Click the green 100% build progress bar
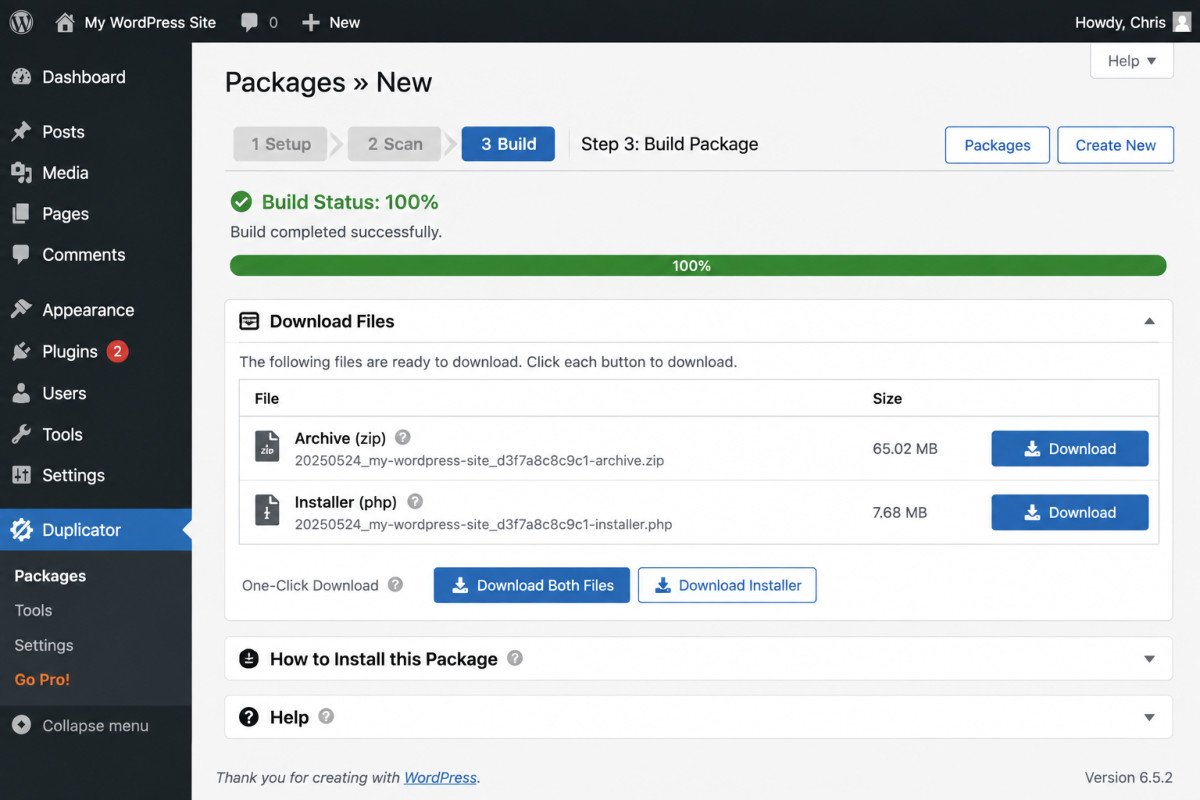This screenshot has height=800, width=1200. (x=698, y=266)
